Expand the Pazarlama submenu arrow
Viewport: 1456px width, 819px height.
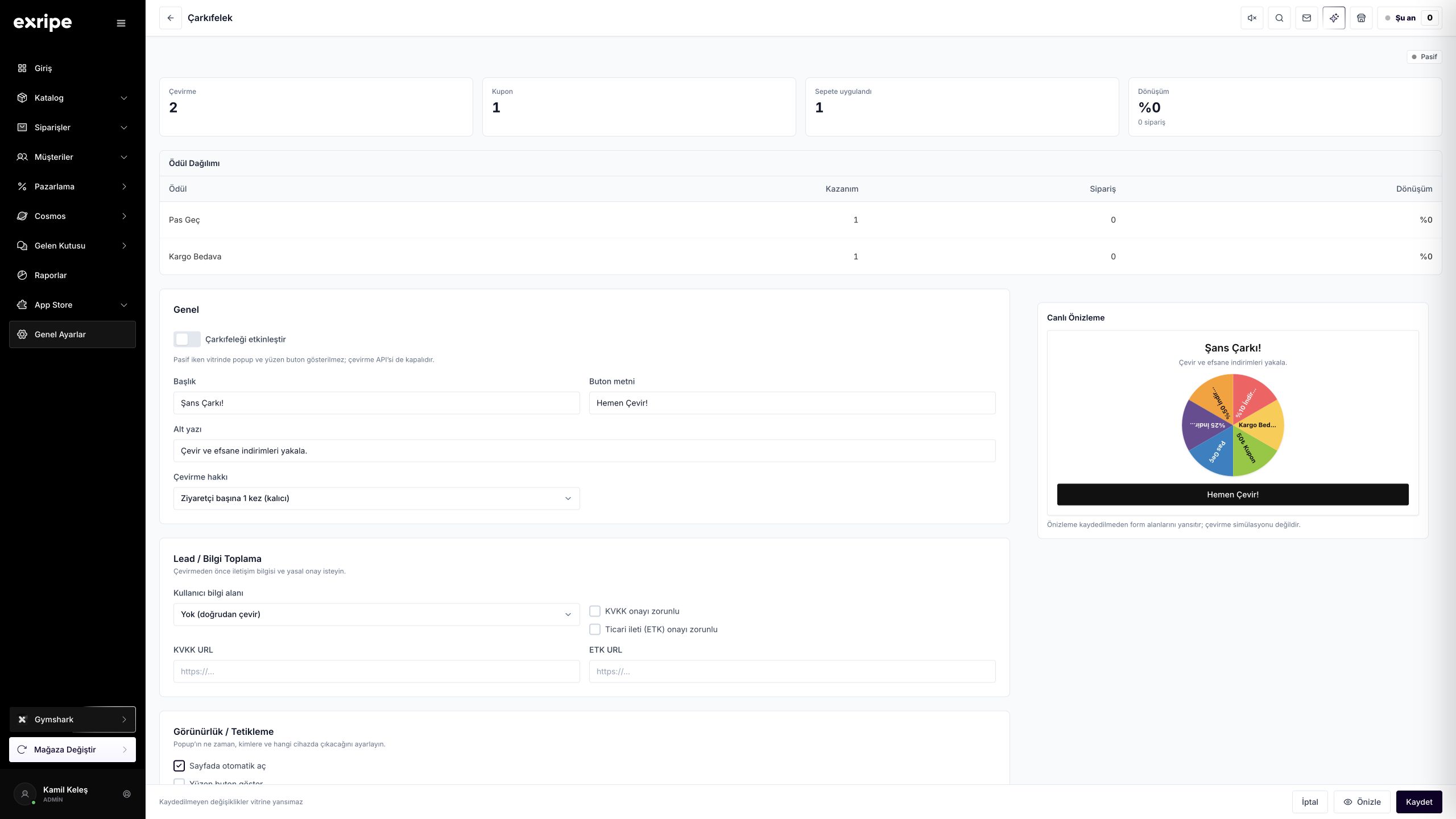point(124,187)
